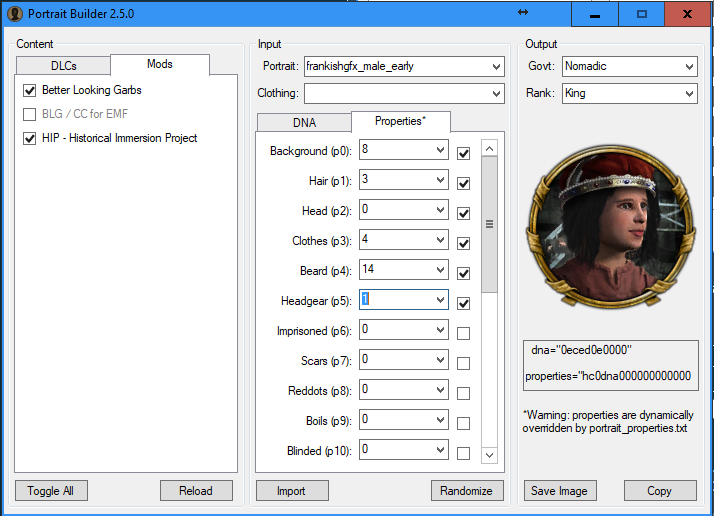This screenshot has width=714, height=516.
Task: Click the Better Looking Garbs label
Action: pos(92,90)
